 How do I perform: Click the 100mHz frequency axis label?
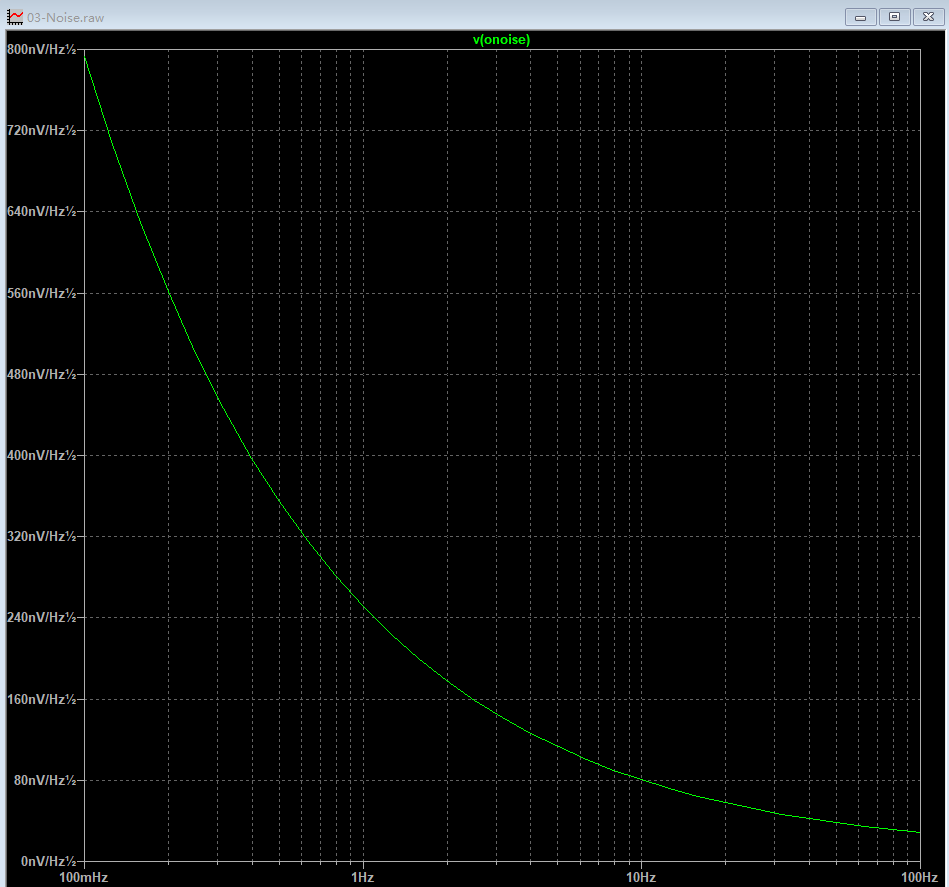[84, 877]
